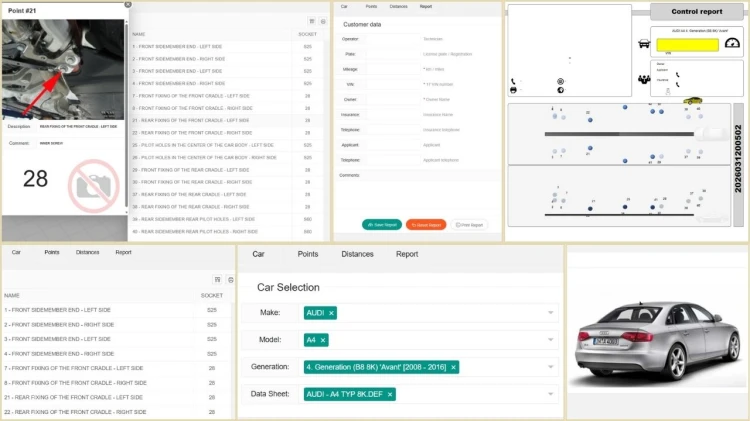The image size is (750, 421).
Task: Click the Print Report button
Action: [469, 225]
